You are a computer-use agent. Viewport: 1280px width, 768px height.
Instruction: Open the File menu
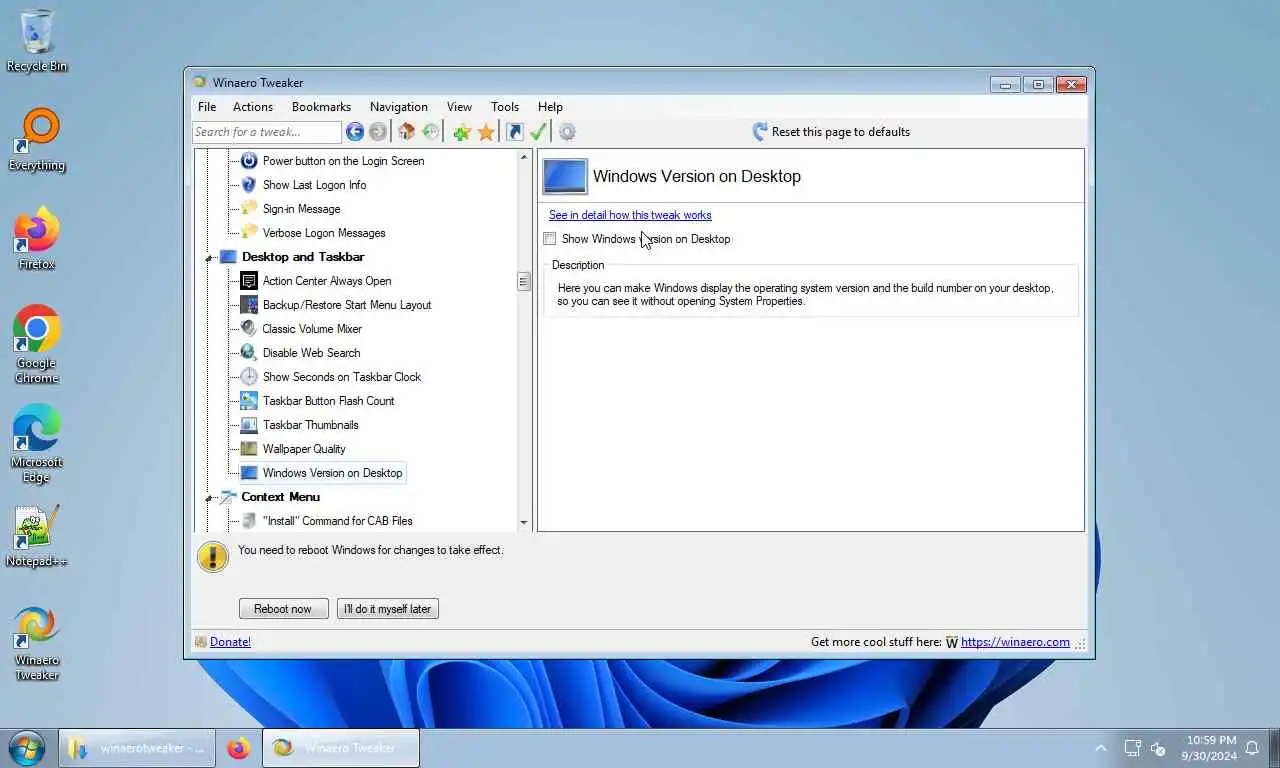(207, 107)
